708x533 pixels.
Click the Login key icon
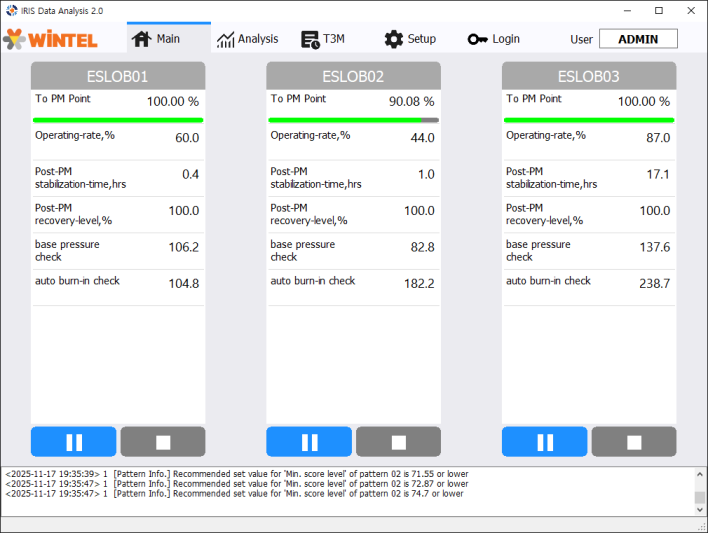478,39
